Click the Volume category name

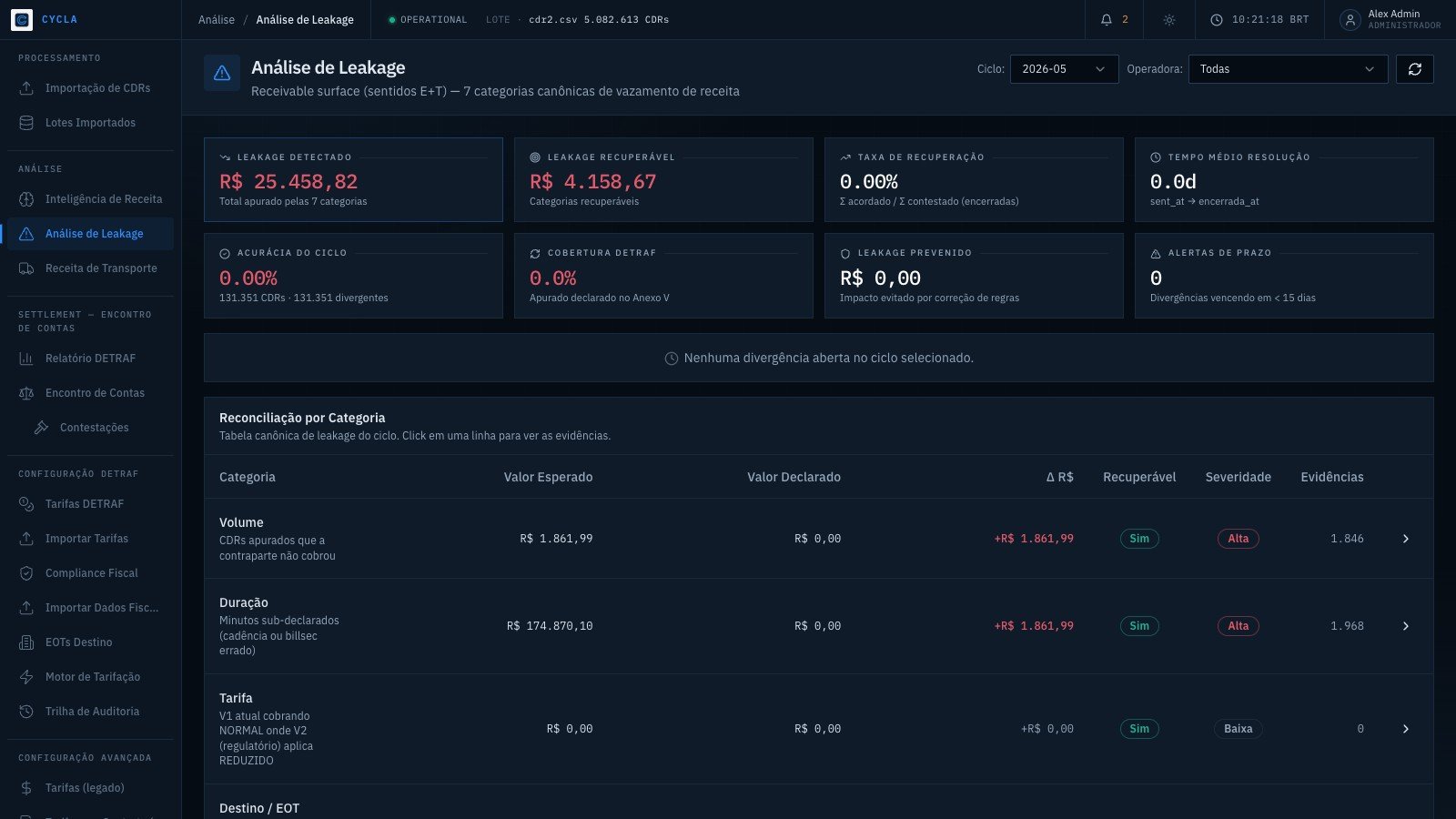coord(241,522)
